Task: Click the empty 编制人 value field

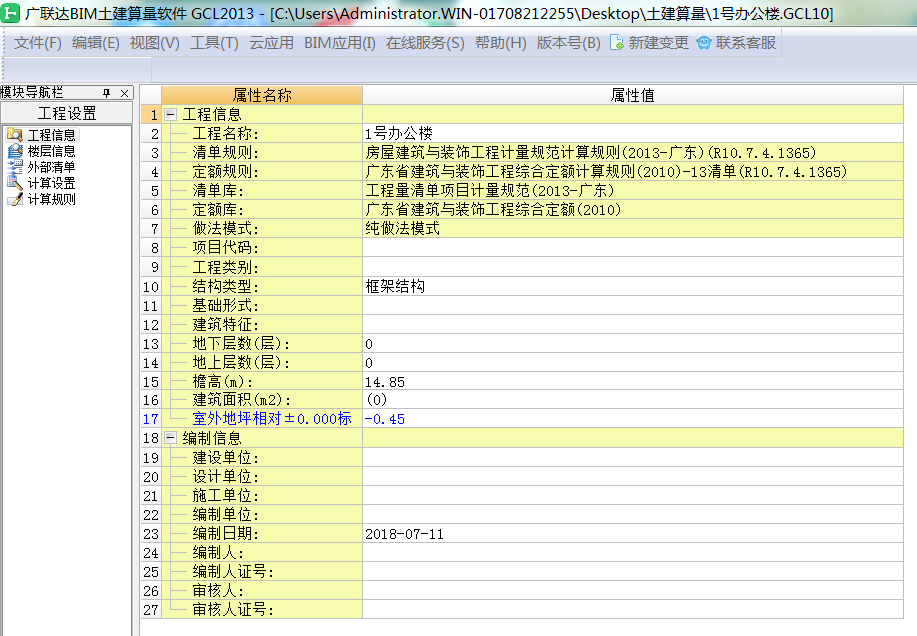Action: (x=633, y=552)
